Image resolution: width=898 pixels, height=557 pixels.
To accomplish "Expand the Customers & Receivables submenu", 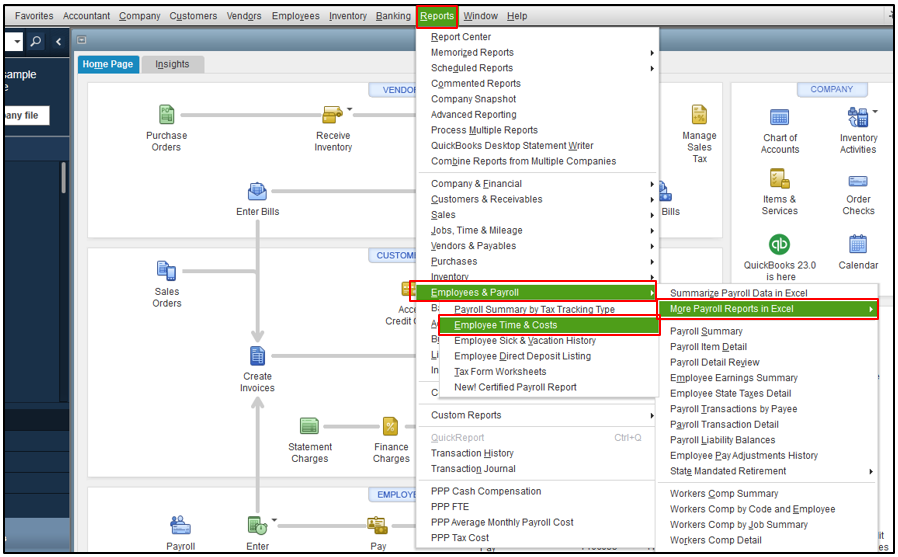I will click(x=652, y=199).
